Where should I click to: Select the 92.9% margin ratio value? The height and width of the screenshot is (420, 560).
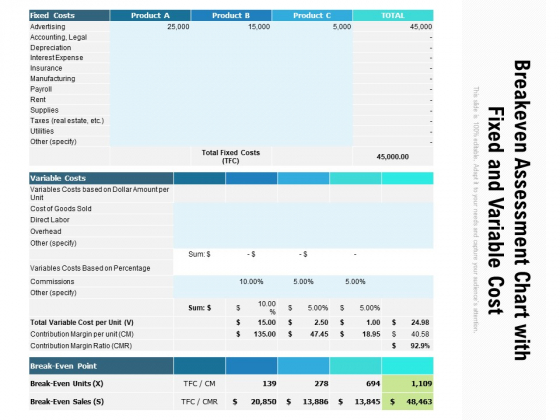(x=420, y=346)
